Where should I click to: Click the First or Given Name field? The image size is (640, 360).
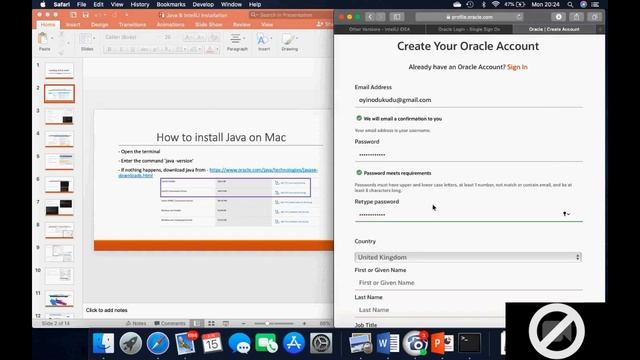[468, 282]
